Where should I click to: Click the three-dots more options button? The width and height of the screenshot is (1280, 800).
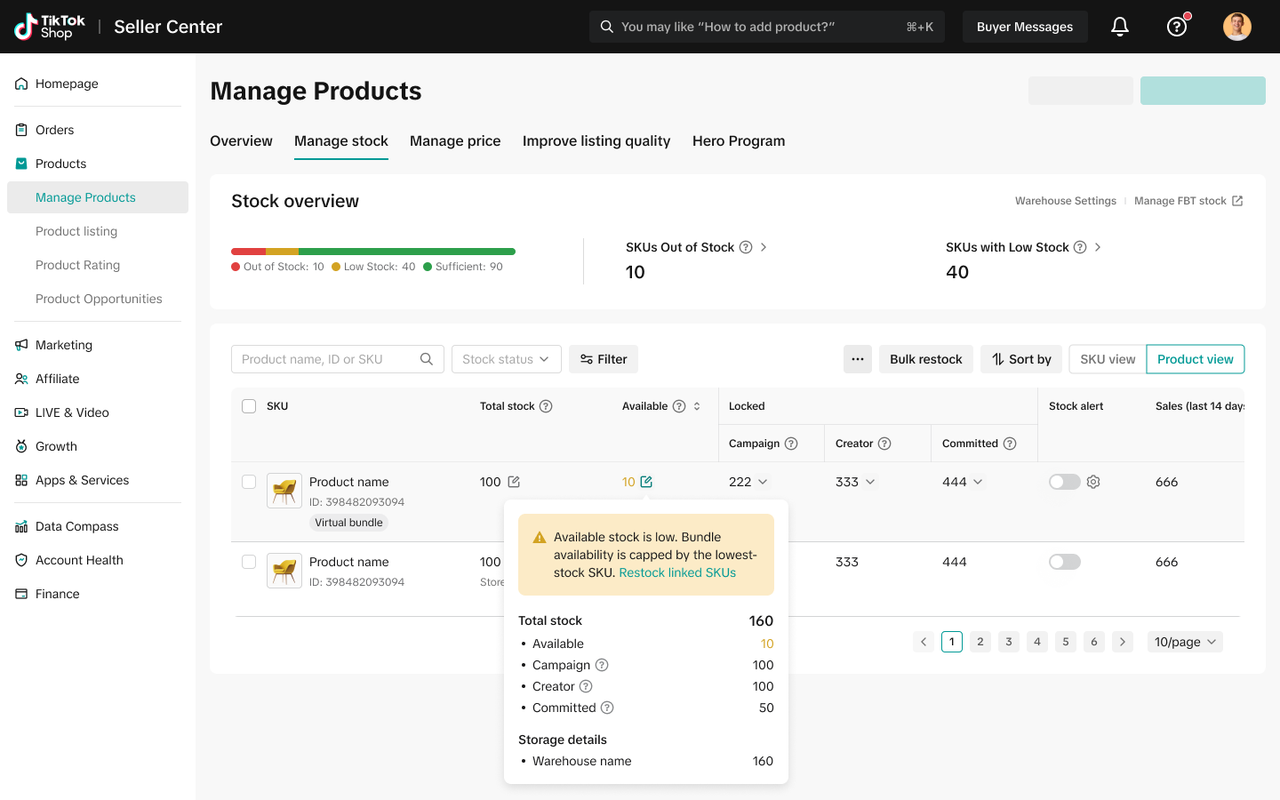(857, 359)
